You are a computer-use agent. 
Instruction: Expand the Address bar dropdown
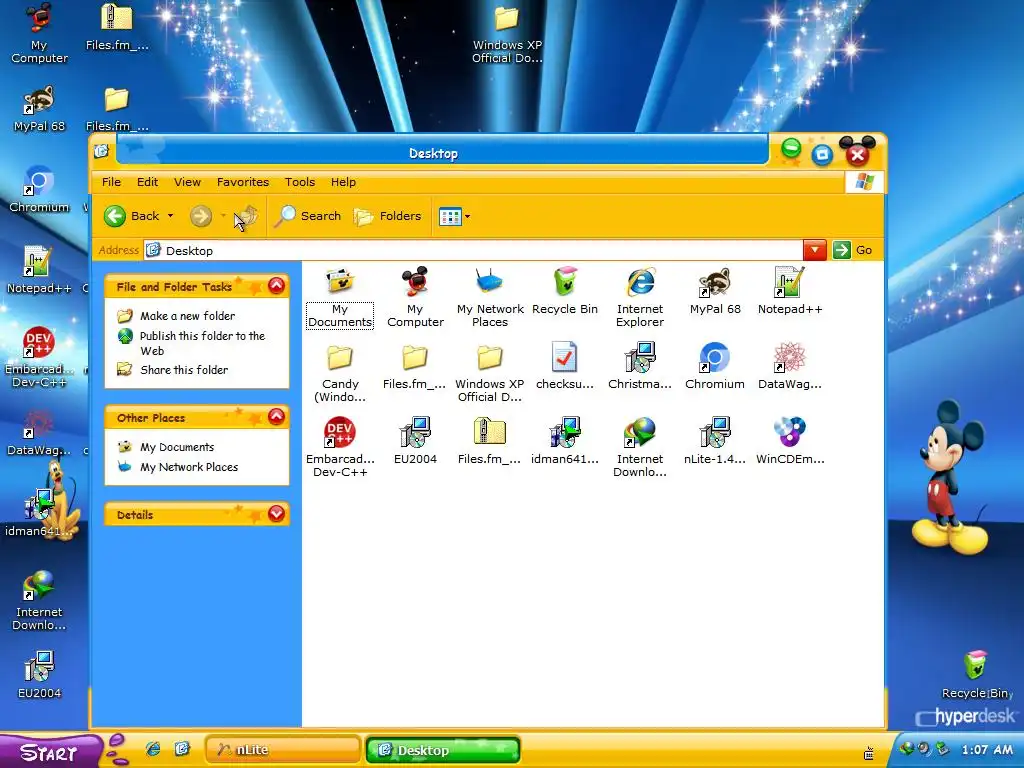pos(815,250)
